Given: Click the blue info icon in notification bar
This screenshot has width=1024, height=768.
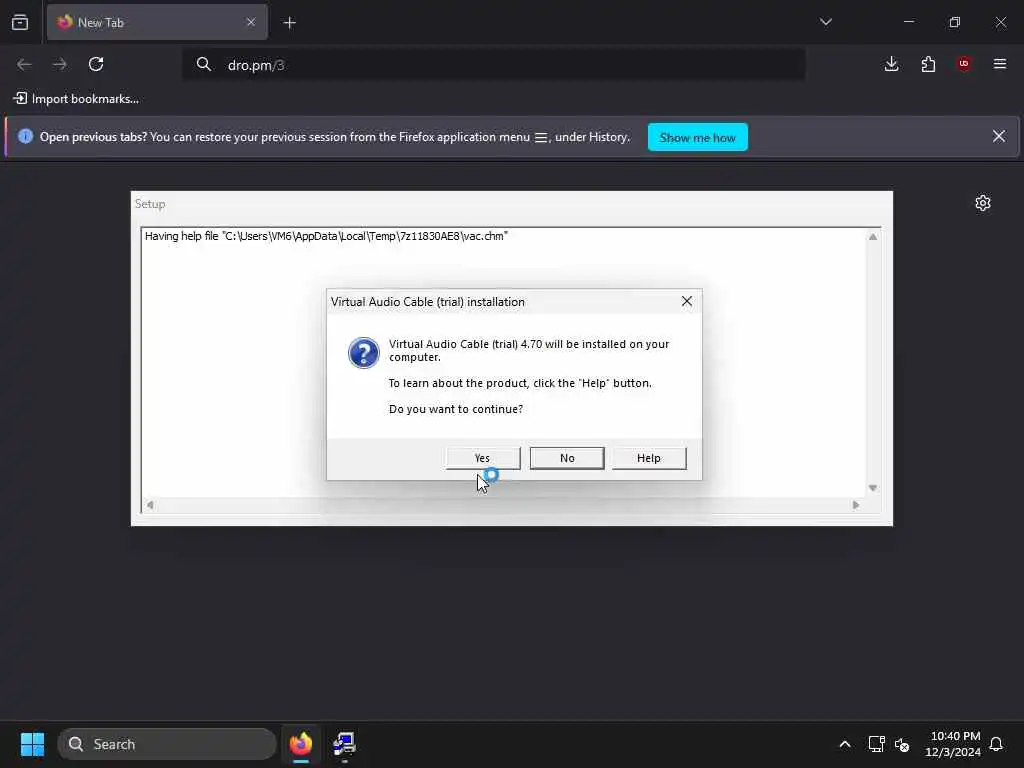Looking at the screenshot, I should click(x=25, y=136).
